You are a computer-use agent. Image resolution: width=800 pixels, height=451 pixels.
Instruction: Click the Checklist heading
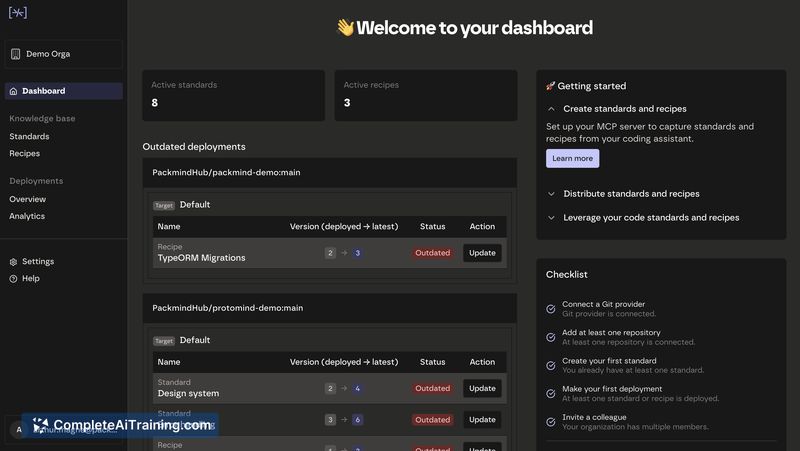(x=566, y=274)
